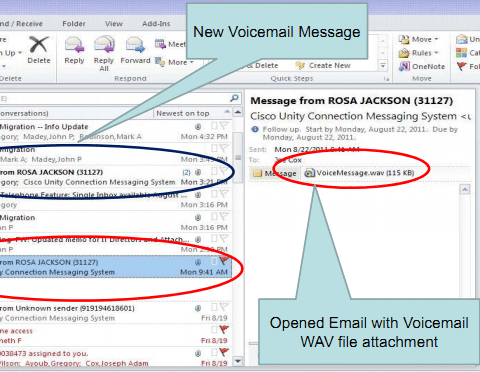Click the Create New quick step
This screenshot has height=372, width=480.
(323, 66)
